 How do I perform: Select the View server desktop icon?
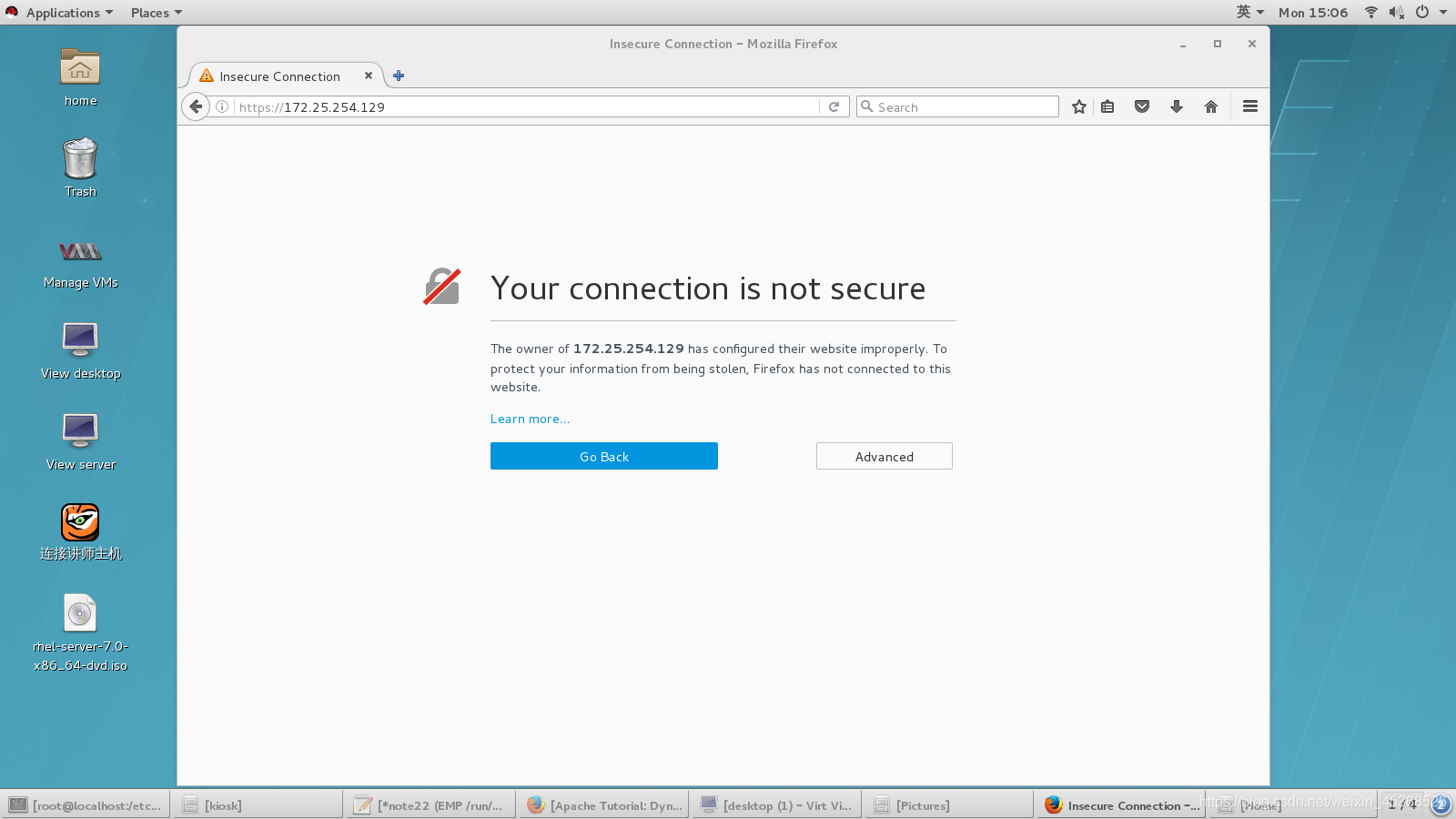80,441
